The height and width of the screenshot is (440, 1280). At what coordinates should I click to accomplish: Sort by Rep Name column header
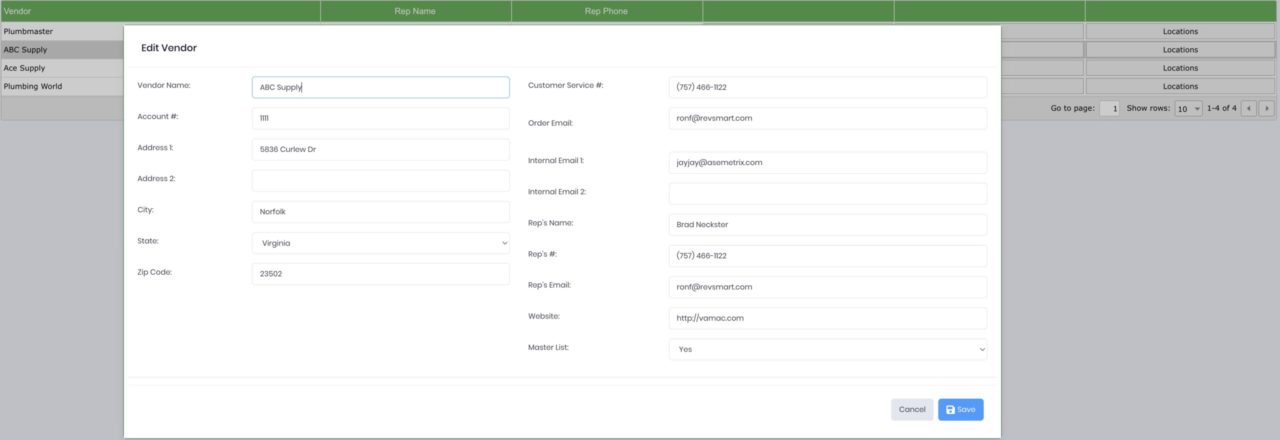(x=416, y=11)
